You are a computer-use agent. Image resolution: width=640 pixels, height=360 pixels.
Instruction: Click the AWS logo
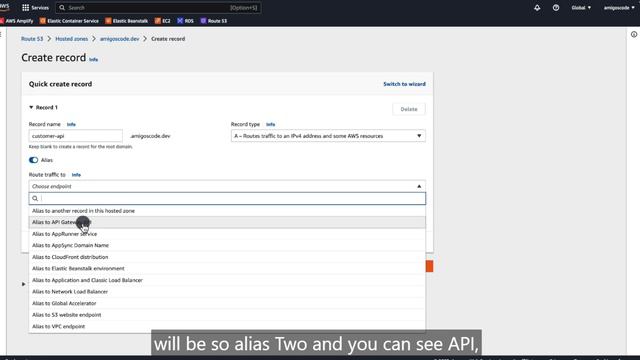[x=5, y=7]
